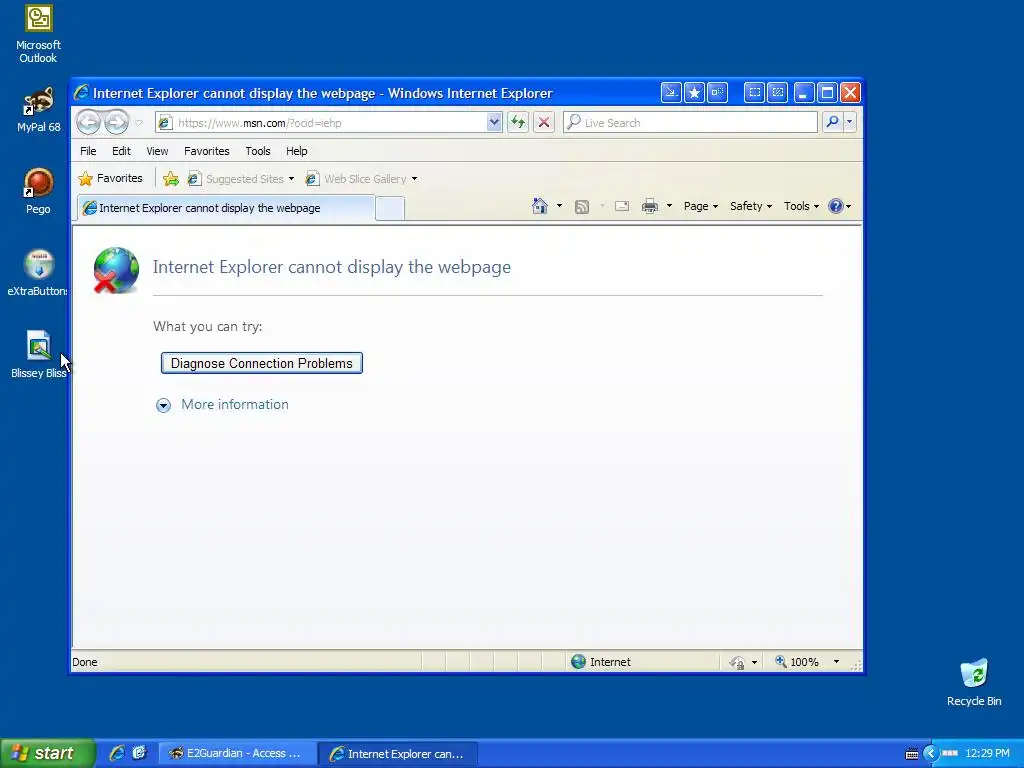Viewport: 1024px width, 768px height.
Task: Open the File menu
Action: click(x=88, y=151)
